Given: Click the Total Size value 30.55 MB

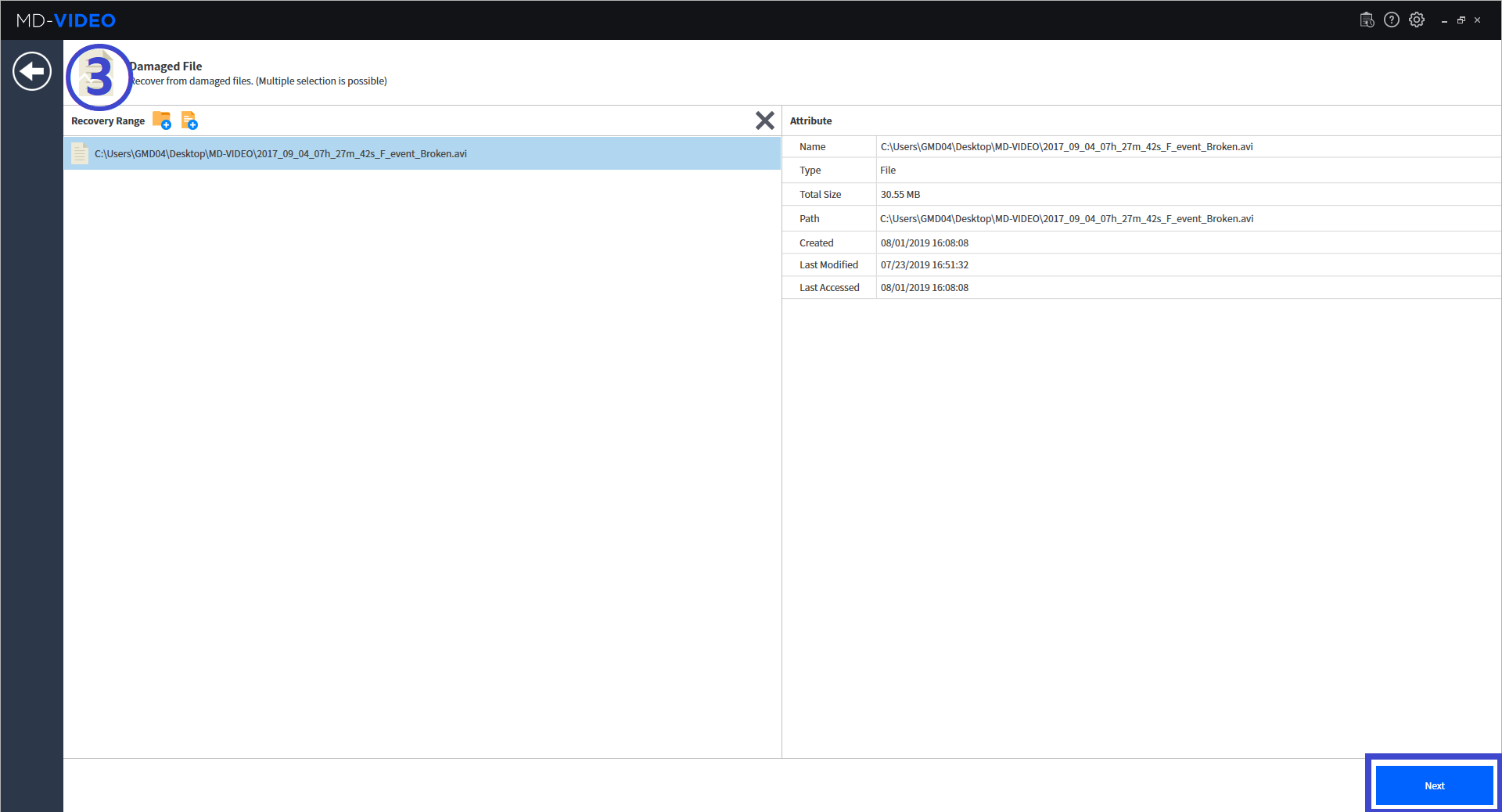Looking at the screenshot, I should (x=900, y=194).
